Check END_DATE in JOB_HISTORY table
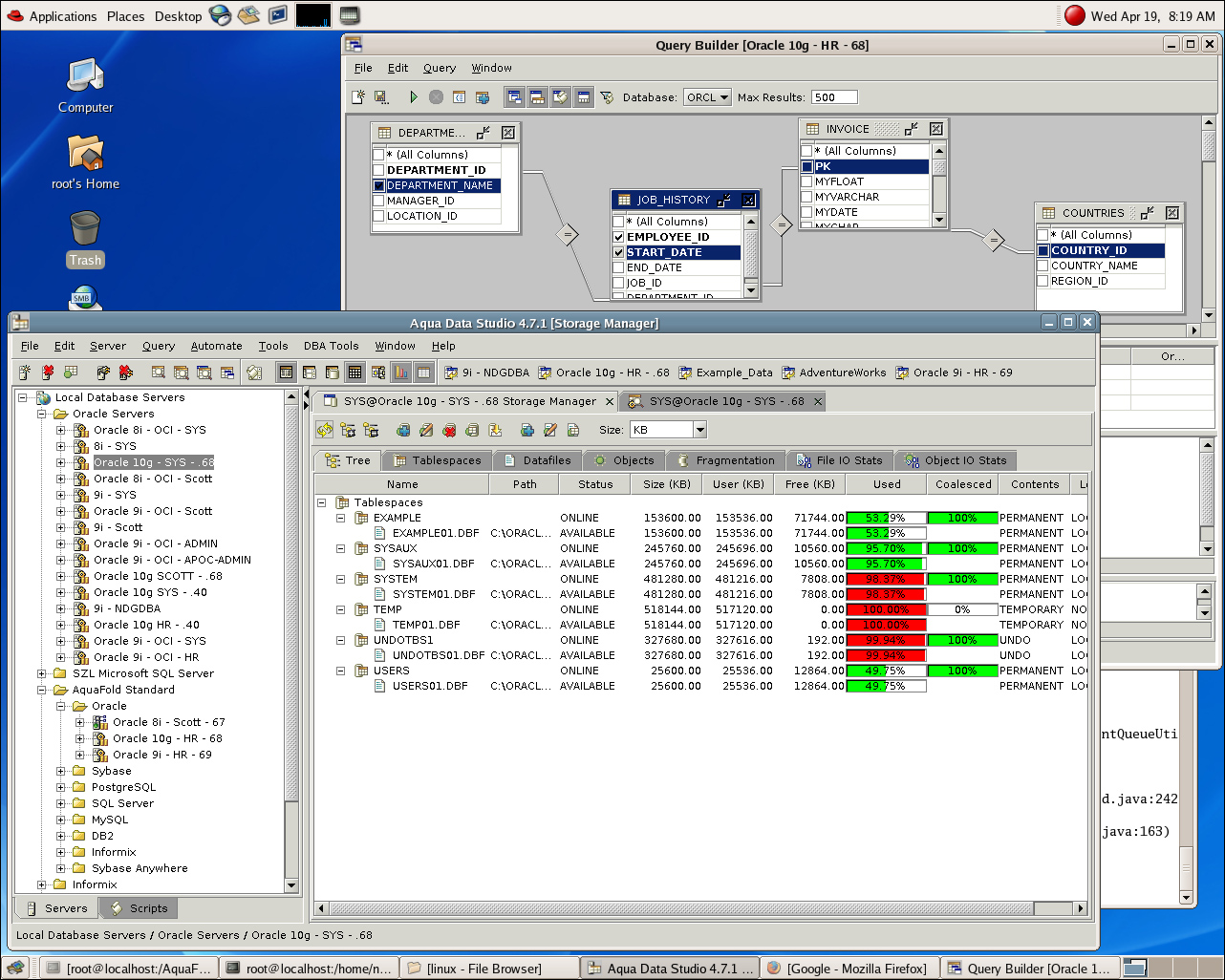 point(618,267)
